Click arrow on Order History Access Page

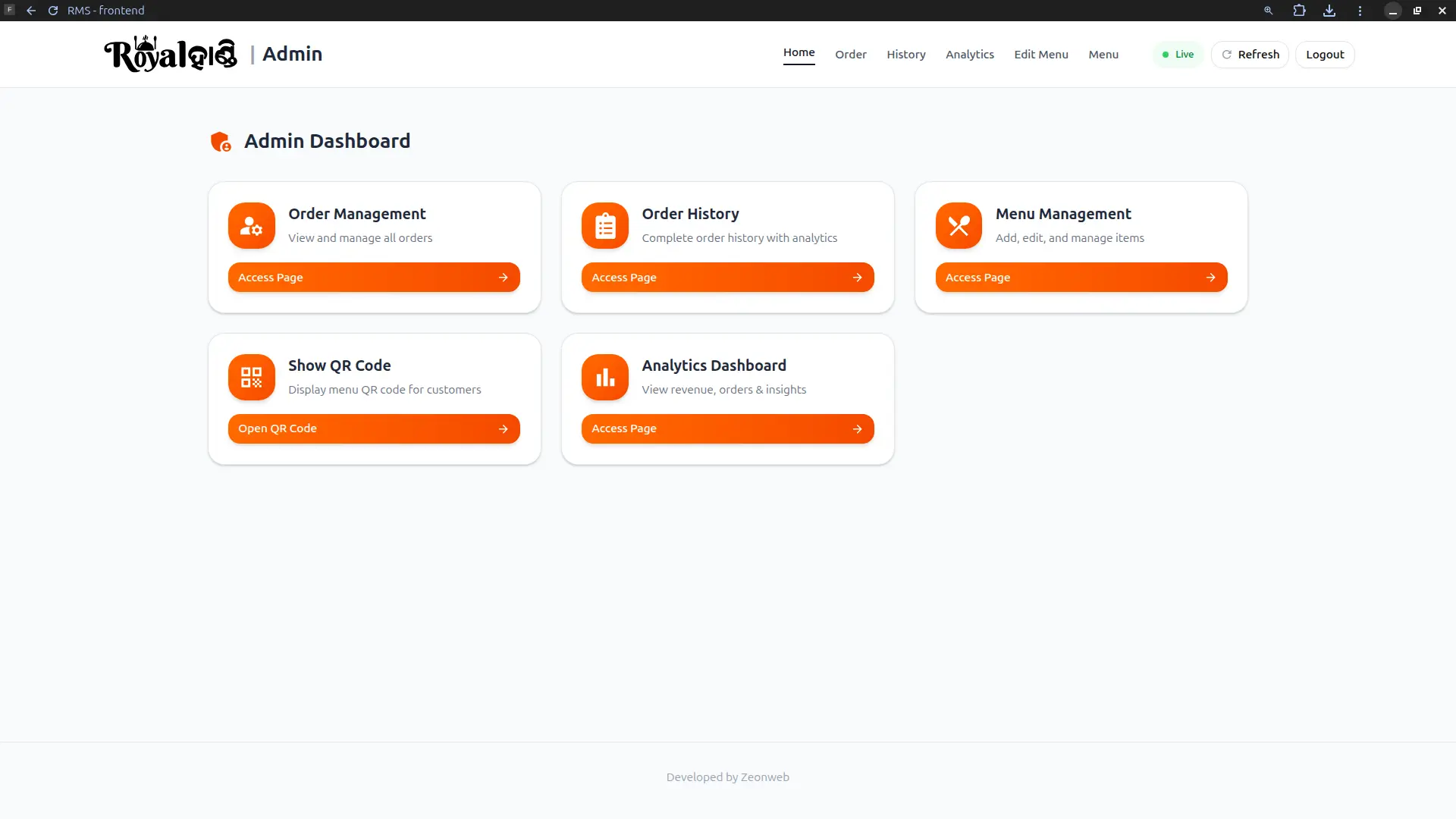point(858,278)
